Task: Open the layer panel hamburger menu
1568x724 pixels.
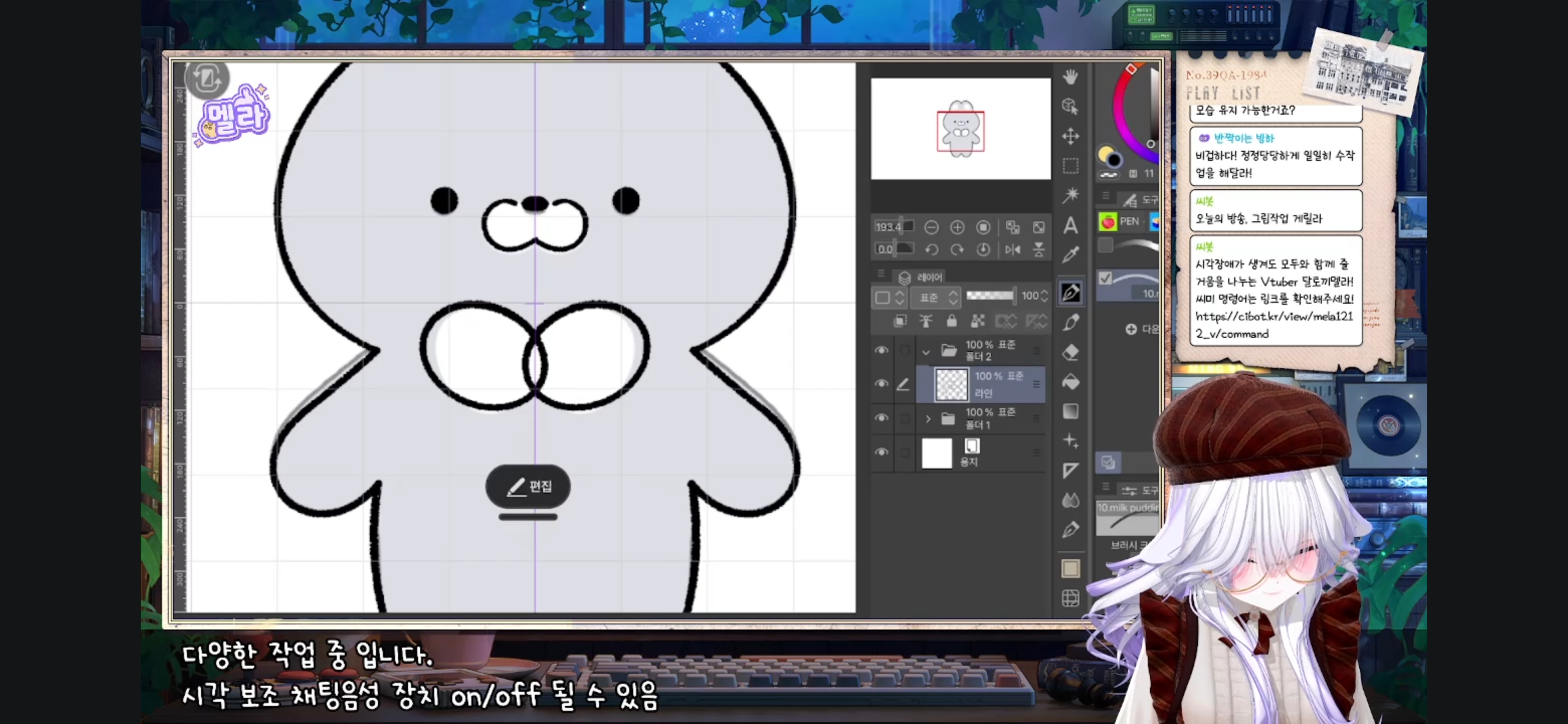Action: point(881,274)
